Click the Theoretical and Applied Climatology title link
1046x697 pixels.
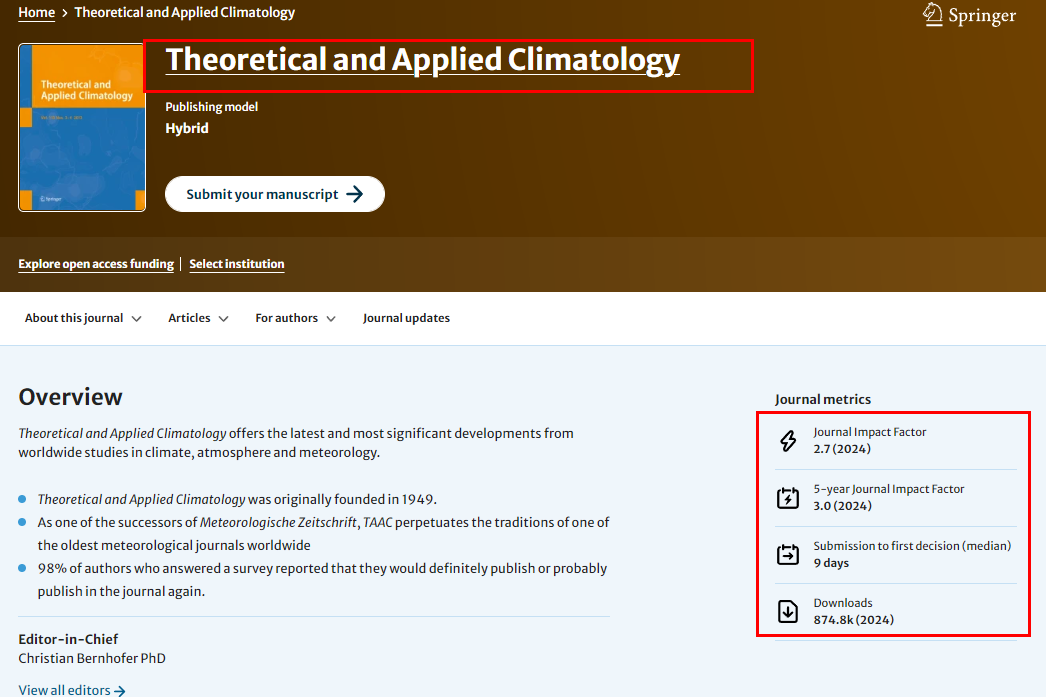click(423, 60)
